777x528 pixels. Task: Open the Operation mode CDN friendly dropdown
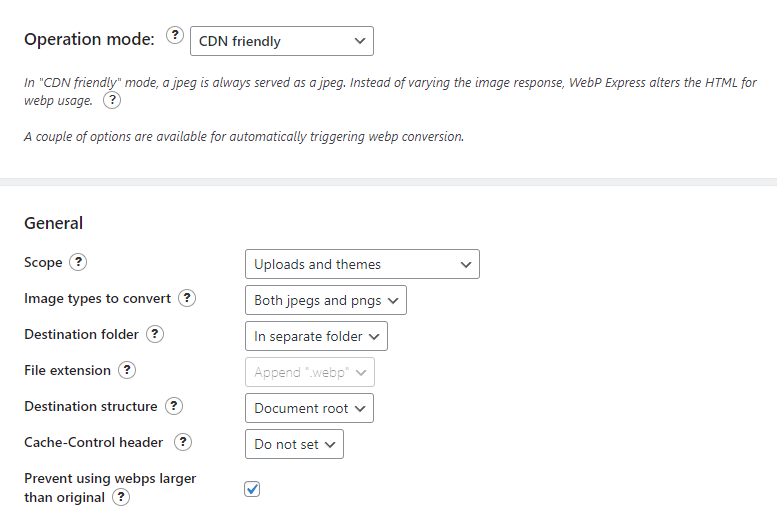point(282,41)
